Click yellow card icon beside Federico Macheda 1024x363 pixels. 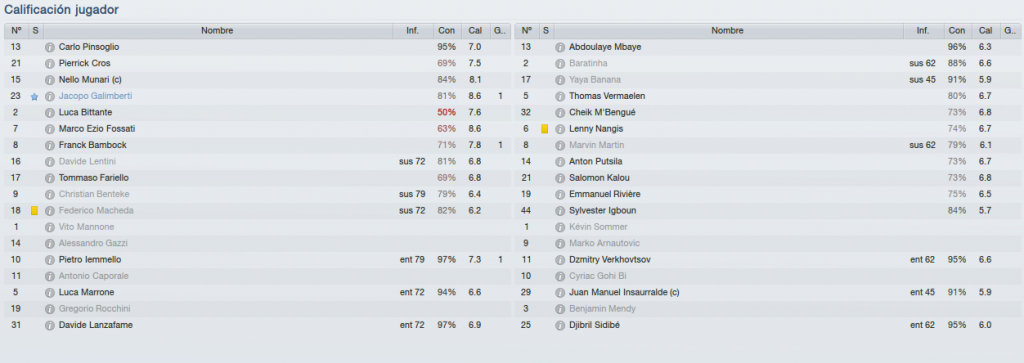coord(35,210)
